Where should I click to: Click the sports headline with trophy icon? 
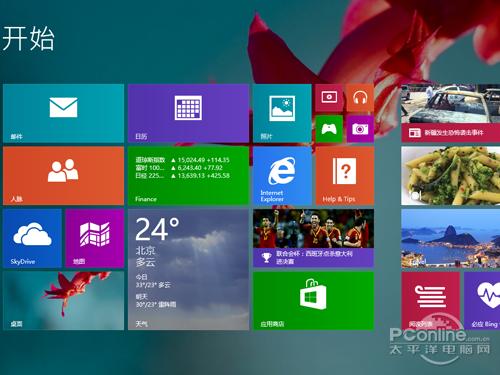pyautogui.click(x=314, y=257)
